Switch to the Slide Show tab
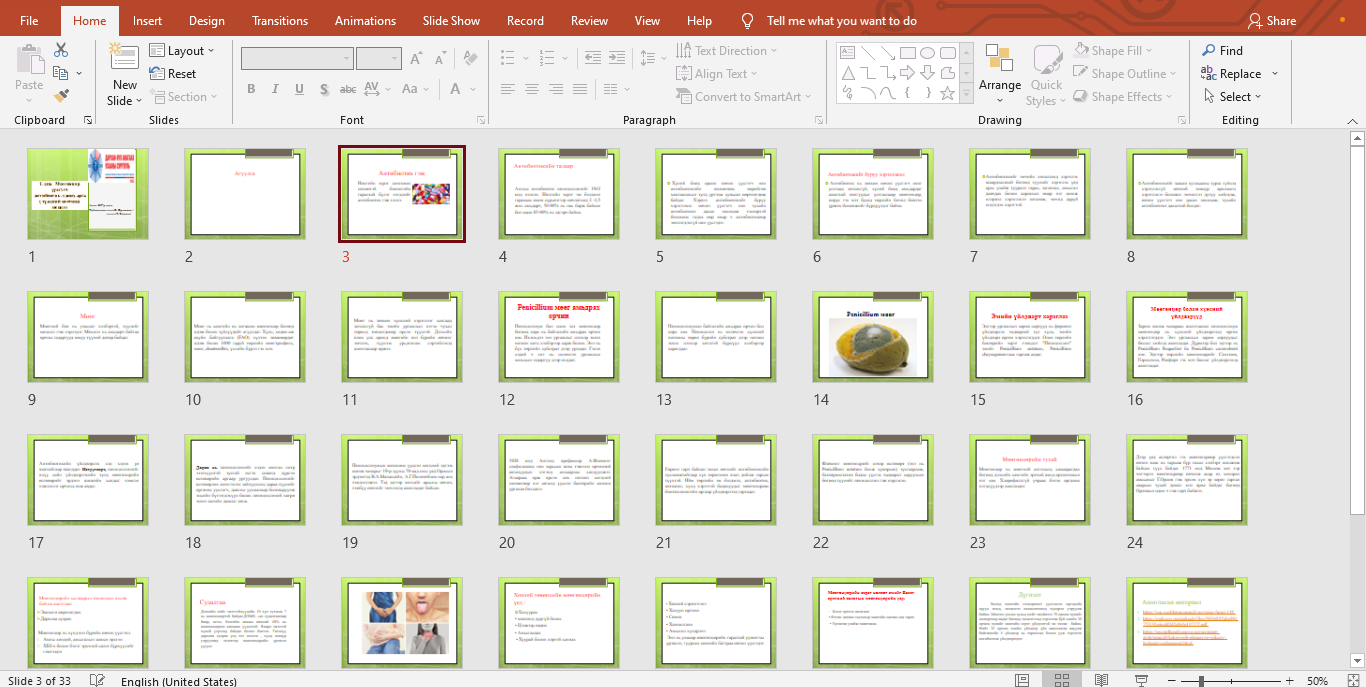 pos(451,20)
